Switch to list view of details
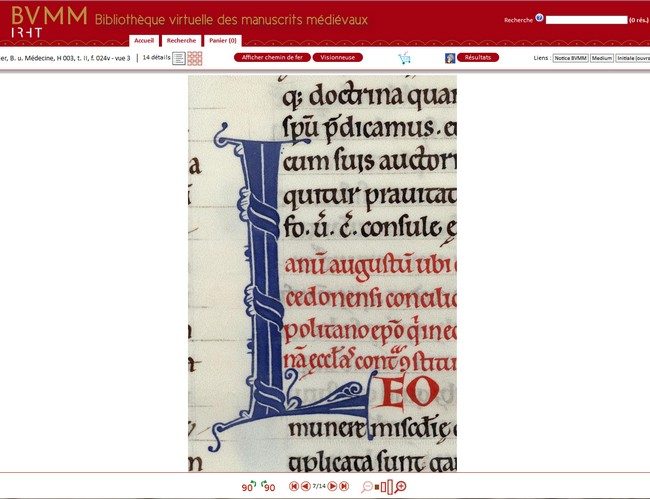 pos(179,58)
